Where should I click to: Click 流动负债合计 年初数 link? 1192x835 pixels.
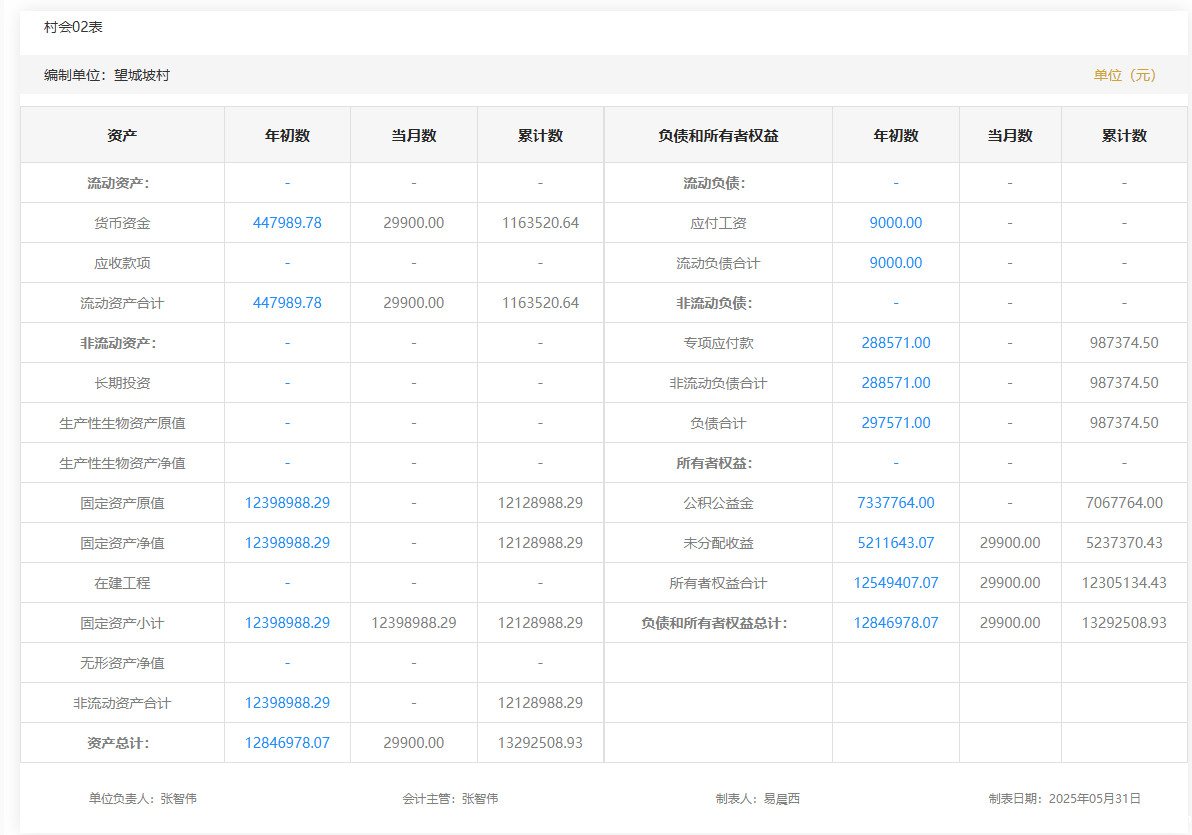tap(895, 263)
